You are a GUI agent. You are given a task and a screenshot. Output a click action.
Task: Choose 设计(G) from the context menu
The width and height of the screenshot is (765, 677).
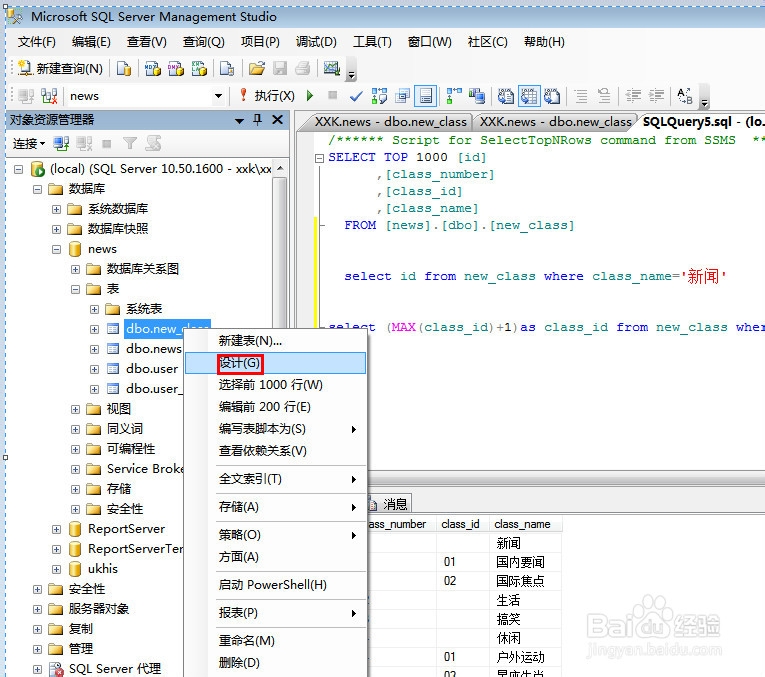tap(275, 363)
